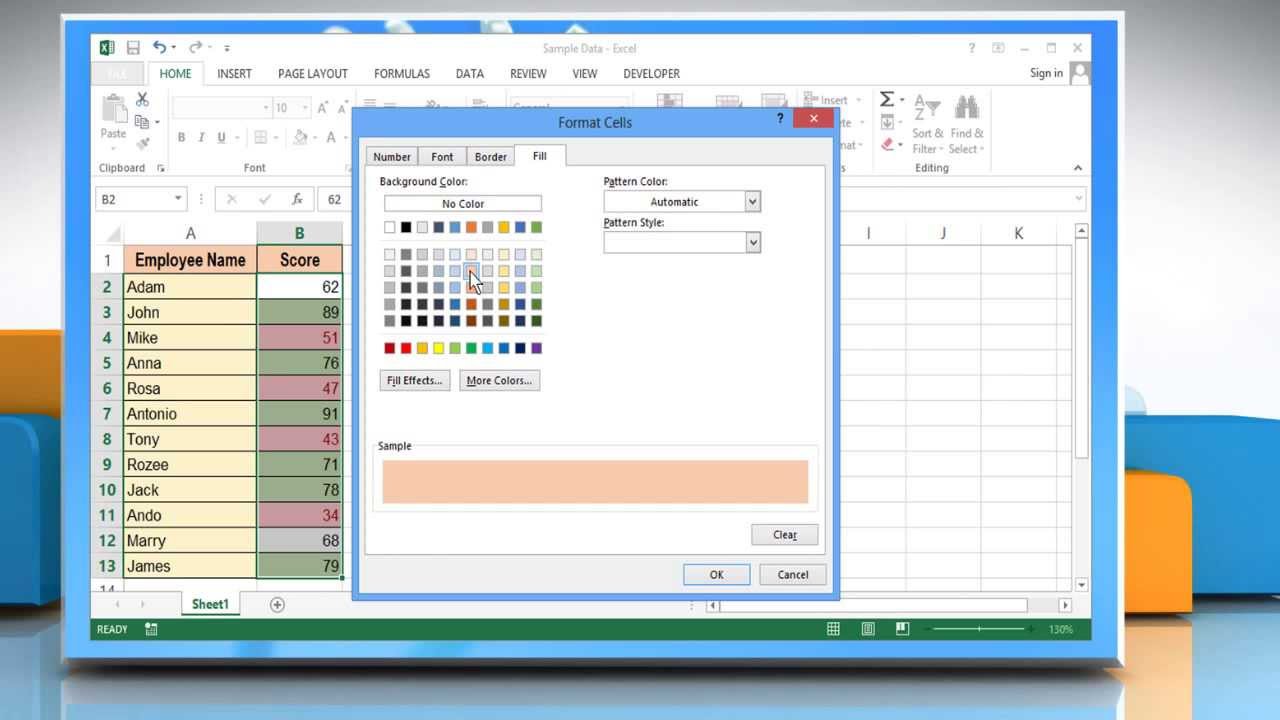
Task: Click the Clear eraser icon in Editing group
Action: pyautogui.click(x=886, y=145)
